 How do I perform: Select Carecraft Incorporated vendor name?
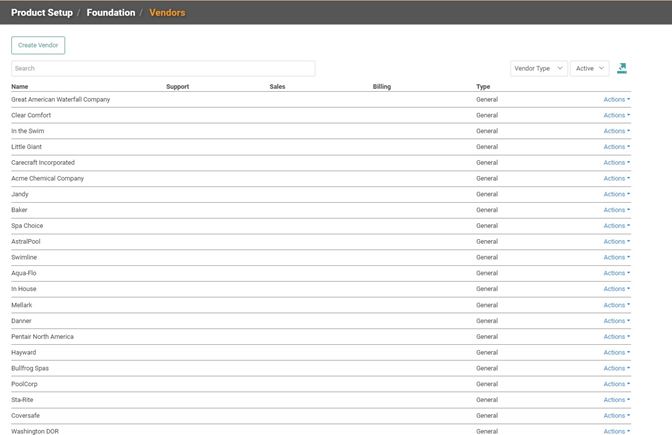point(43,163)
